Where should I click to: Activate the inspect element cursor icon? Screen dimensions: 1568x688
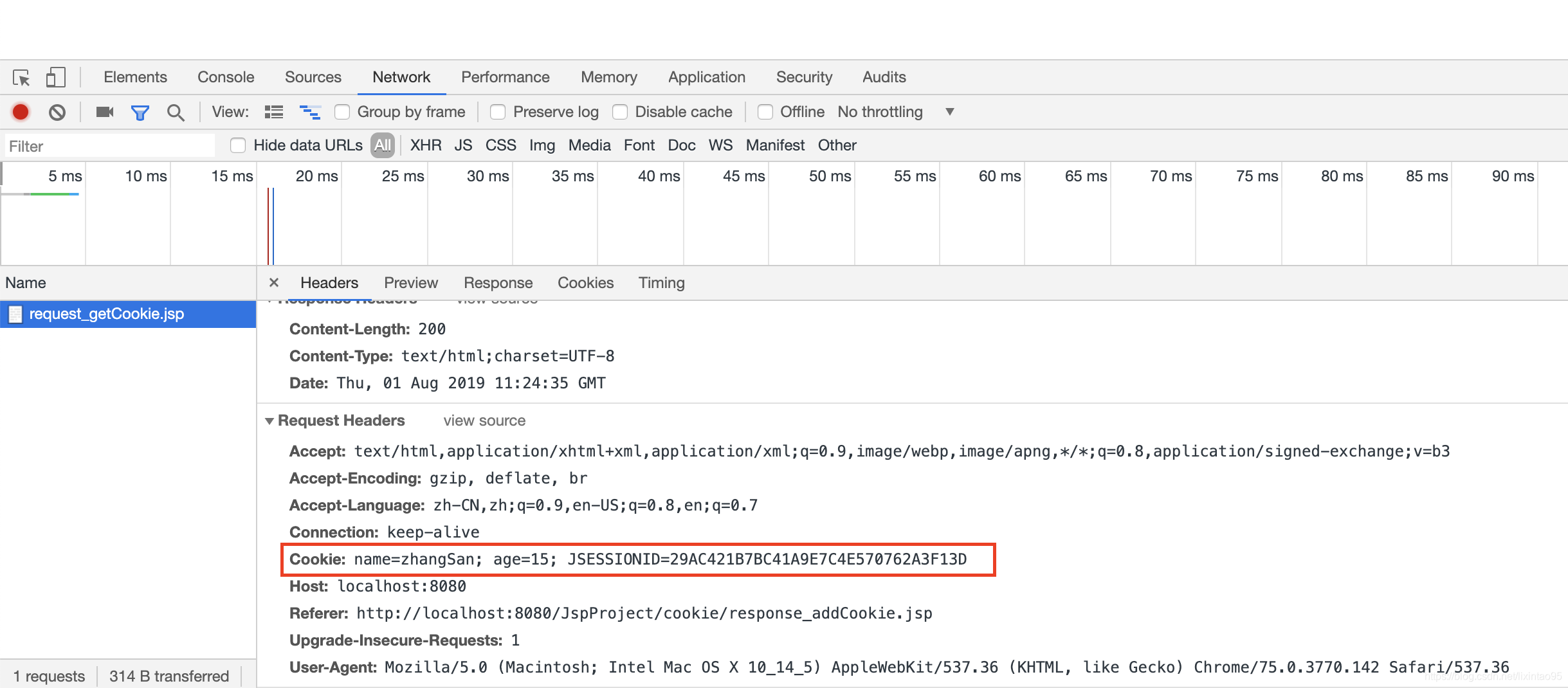[21, 78]
